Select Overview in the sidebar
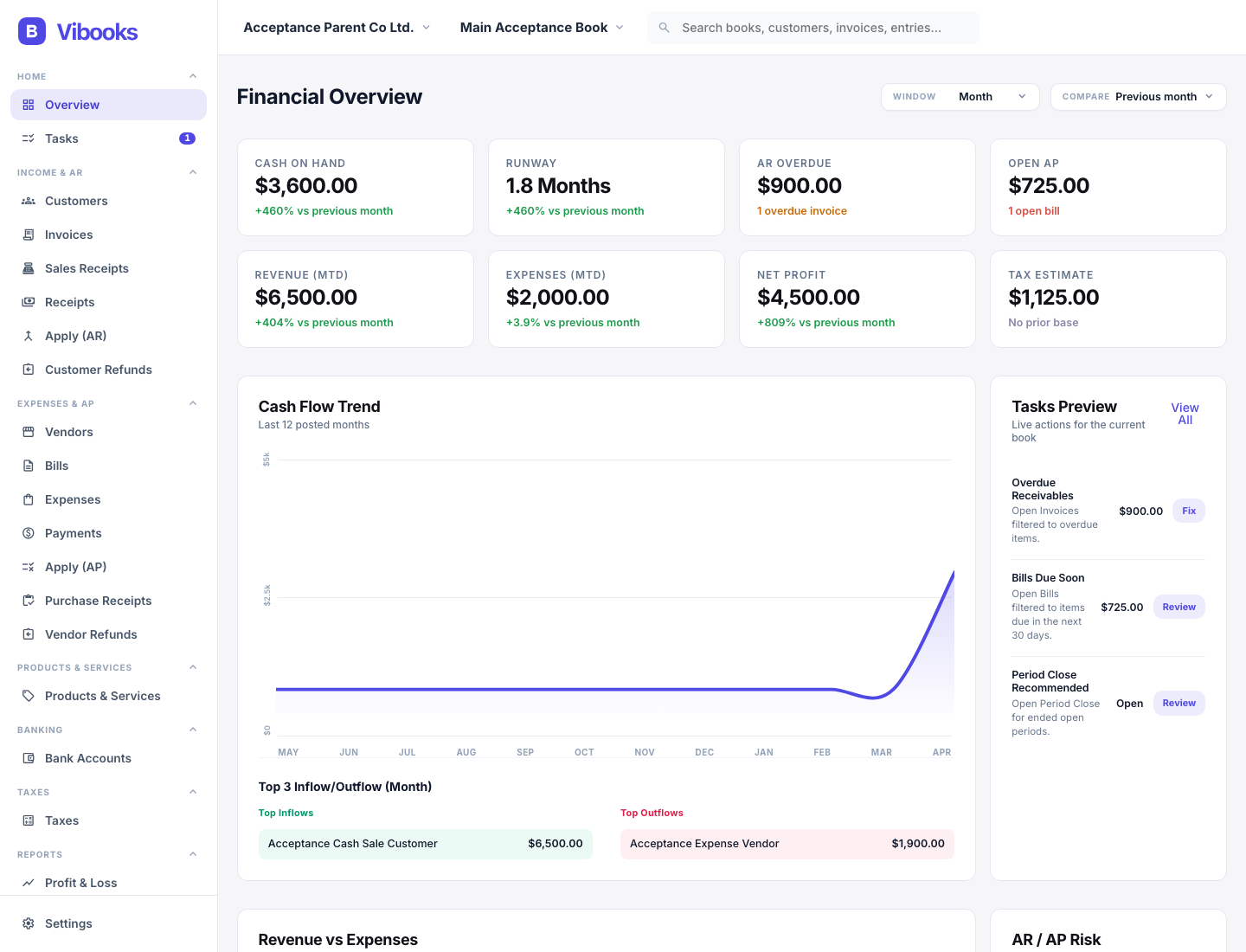Image resolution: width=1246 pixels, height=952 pixels. click(x=72, y=105)
